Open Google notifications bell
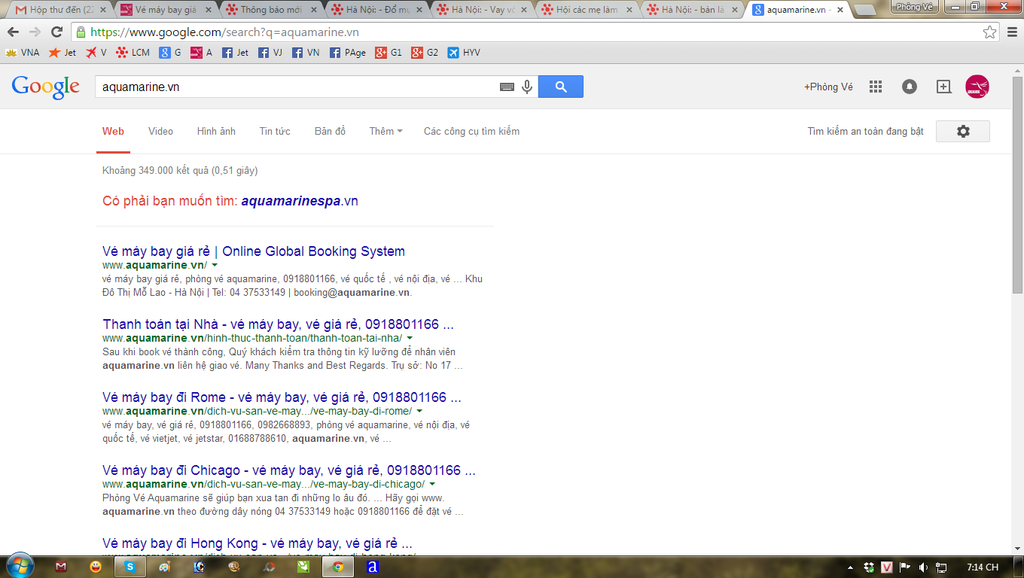The height and width of the screenshot is (578, 1024). point(909,87)
